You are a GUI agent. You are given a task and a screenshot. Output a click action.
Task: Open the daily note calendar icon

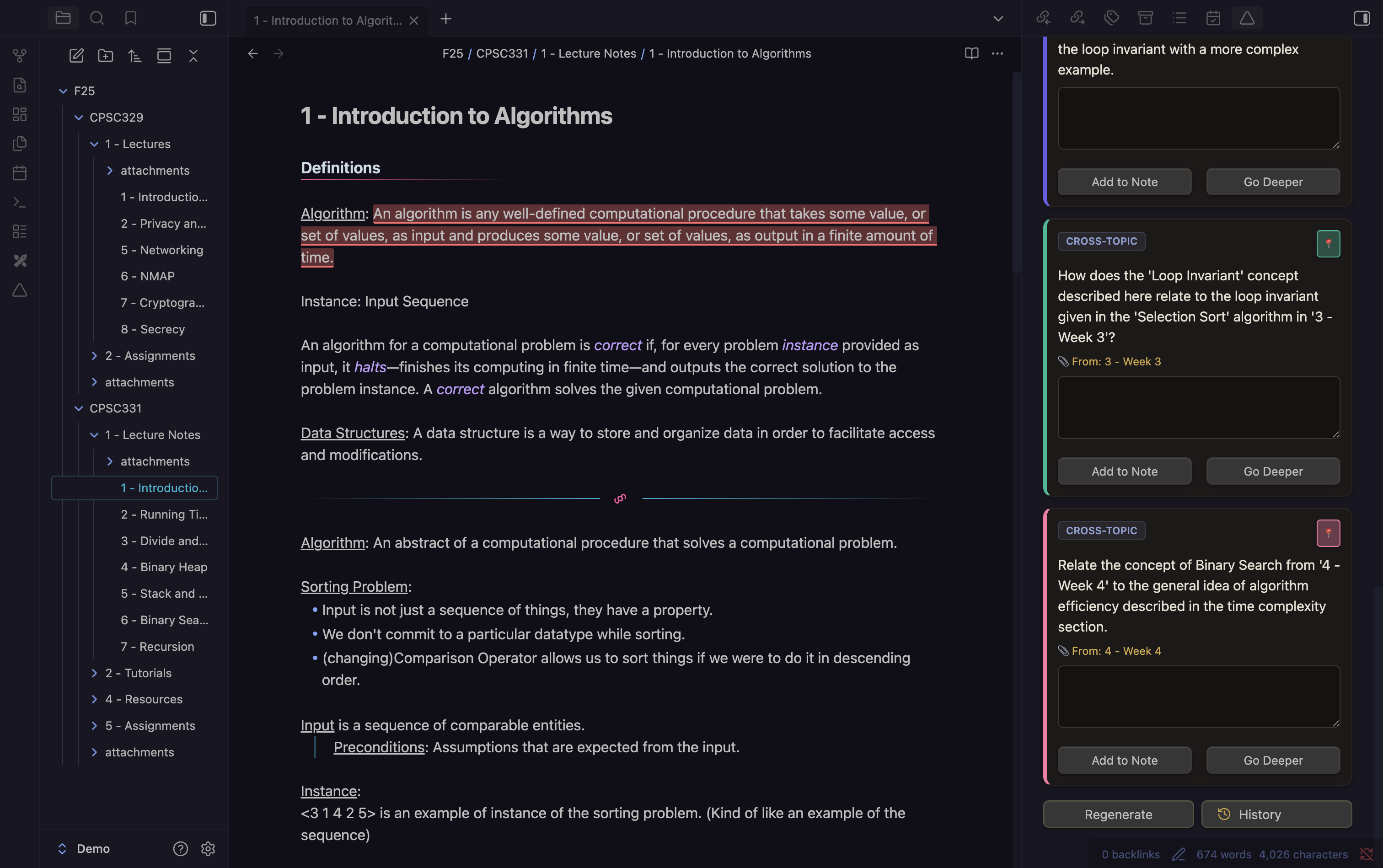coord(20,173)
